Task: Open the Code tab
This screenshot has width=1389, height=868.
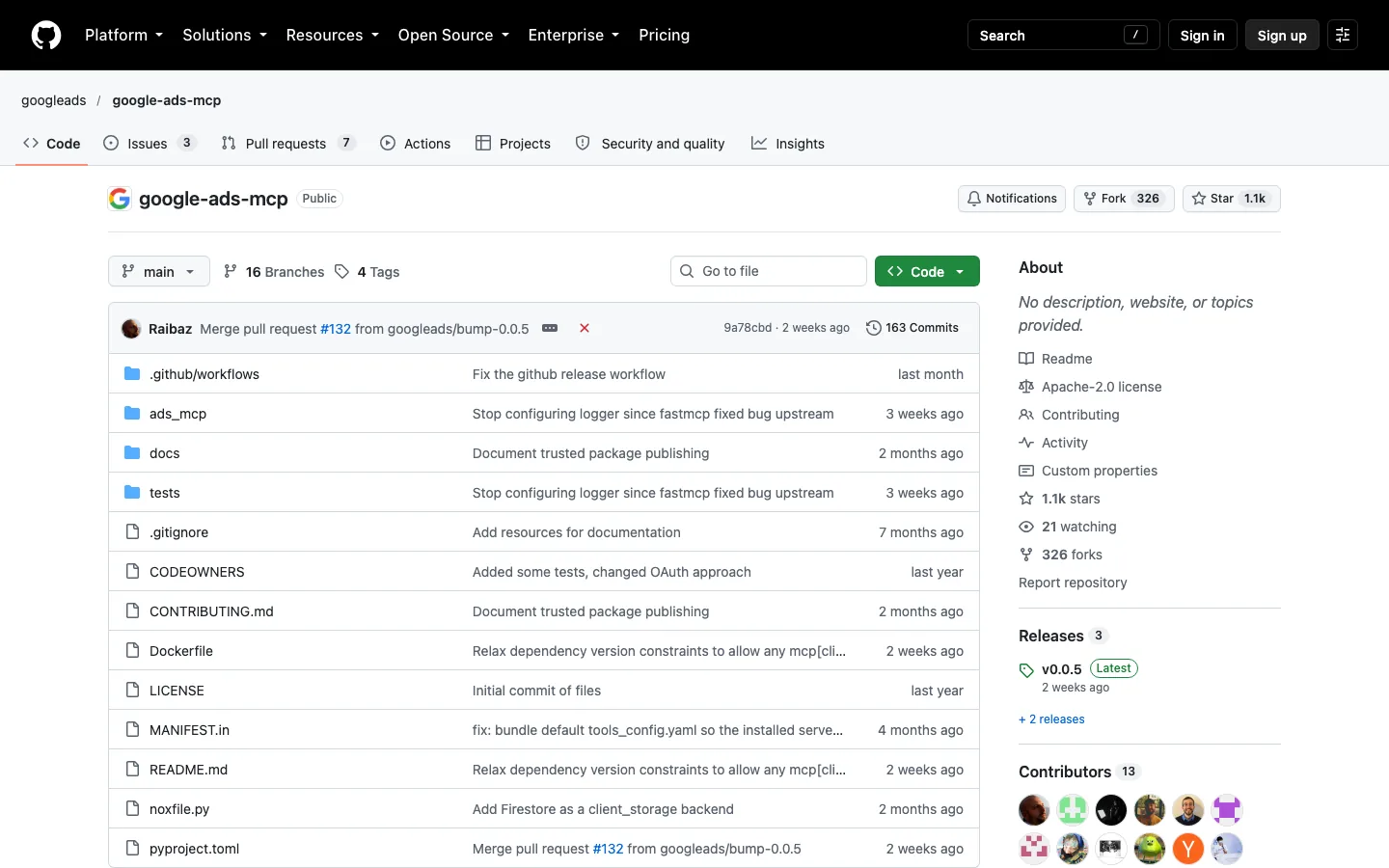Action: (52, 143)
